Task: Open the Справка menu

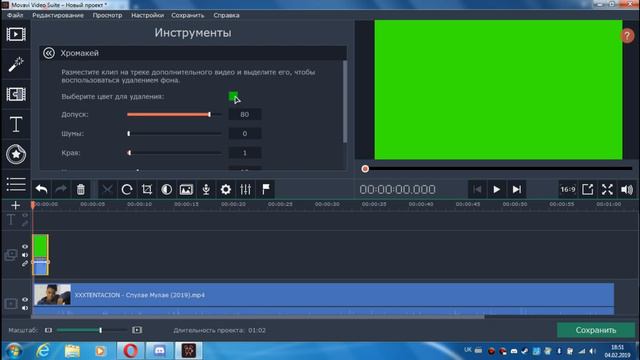Action: coord(227,15)
